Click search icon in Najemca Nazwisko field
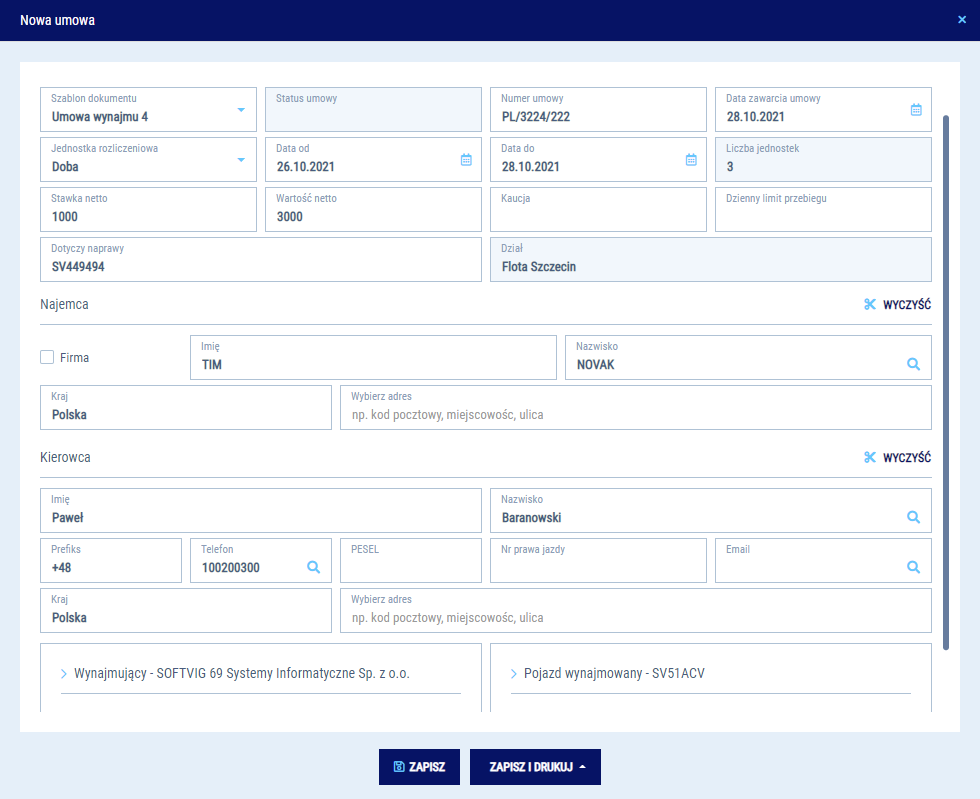This screenshot has width=980, height=799. (x=913, y=365)
